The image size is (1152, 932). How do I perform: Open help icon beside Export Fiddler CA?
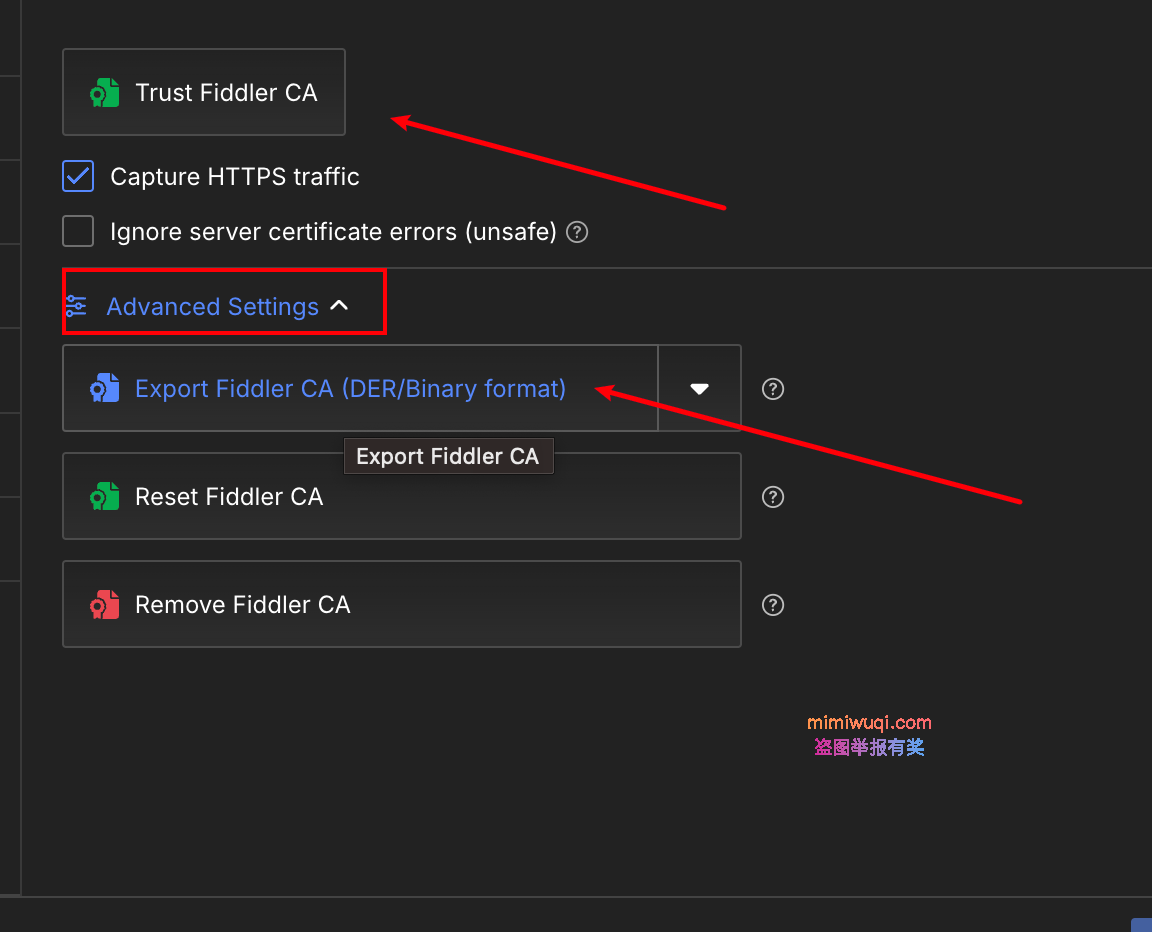(773, 389)
